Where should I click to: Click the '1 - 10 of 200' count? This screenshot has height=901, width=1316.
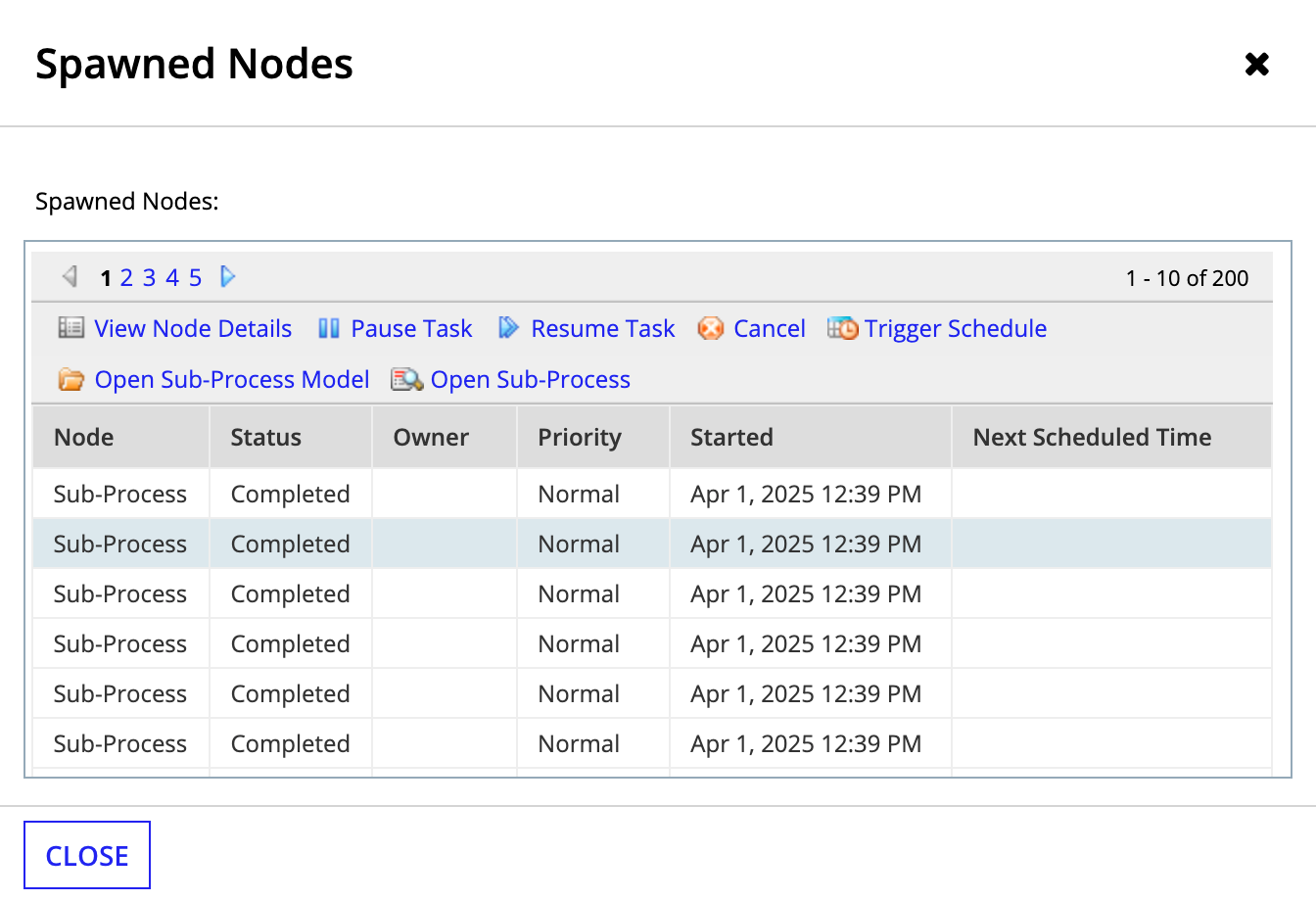point(1187,278)
